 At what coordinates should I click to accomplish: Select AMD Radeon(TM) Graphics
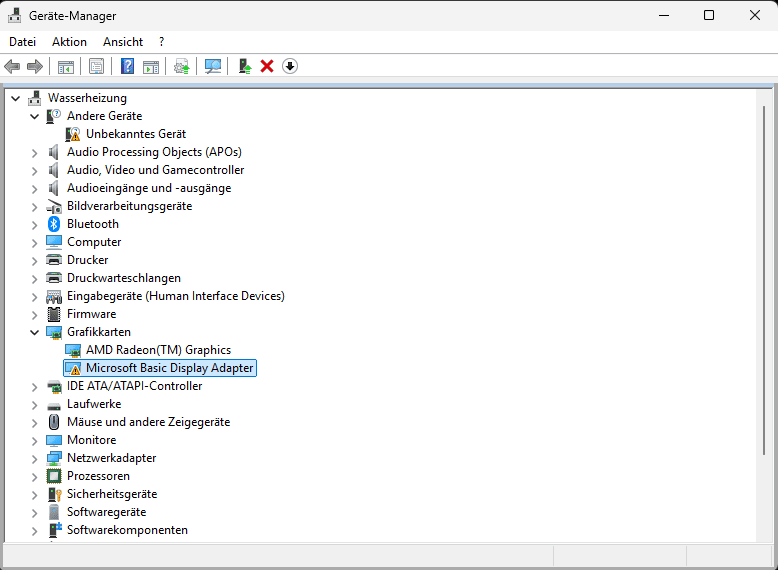158,350
